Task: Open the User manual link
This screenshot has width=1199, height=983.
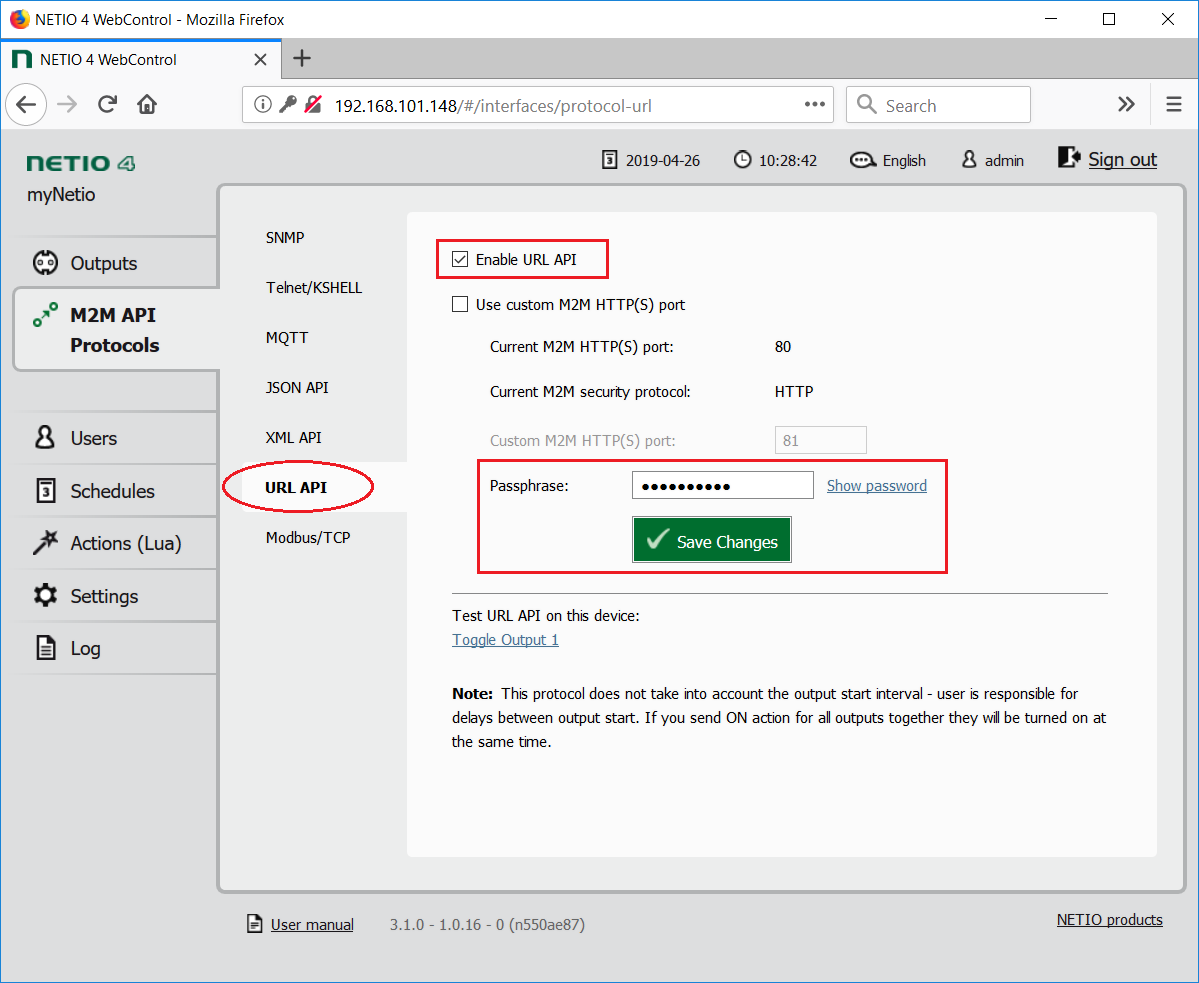Action: point(312,924)
